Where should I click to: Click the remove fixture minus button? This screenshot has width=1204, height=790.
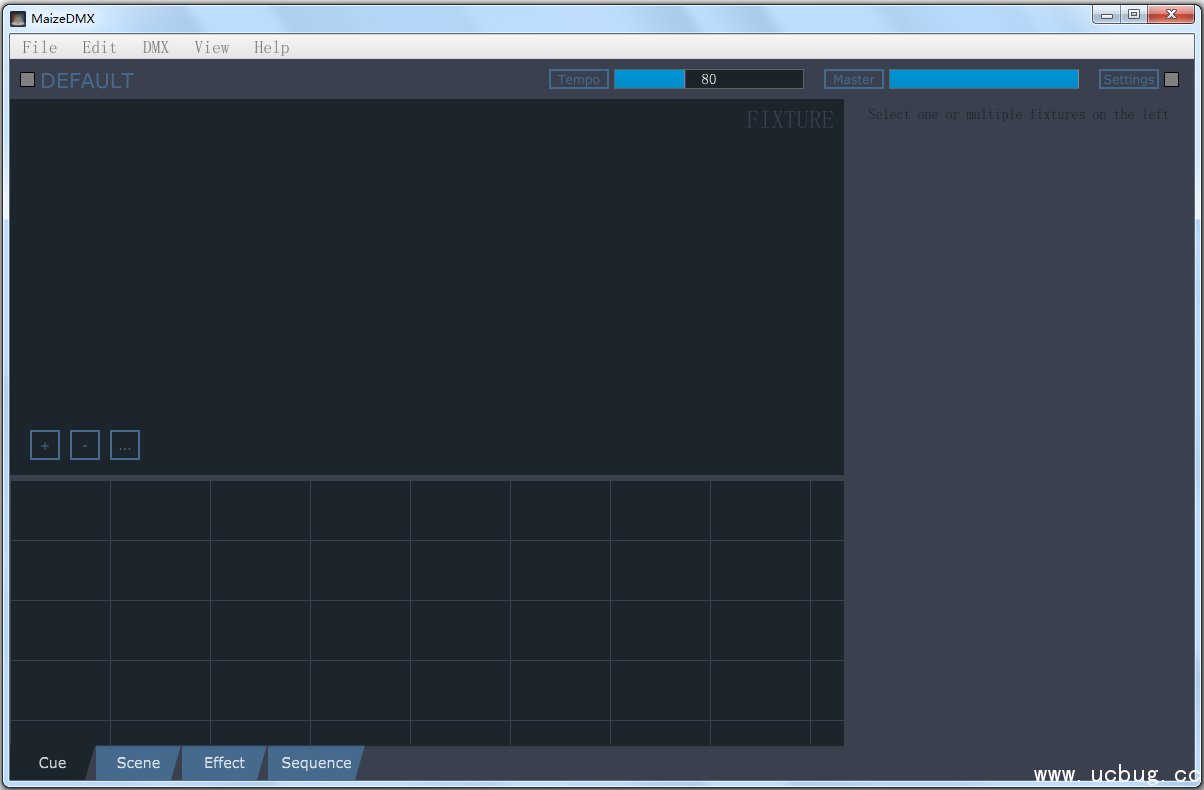pyautogui.click(x=85, y=445)
